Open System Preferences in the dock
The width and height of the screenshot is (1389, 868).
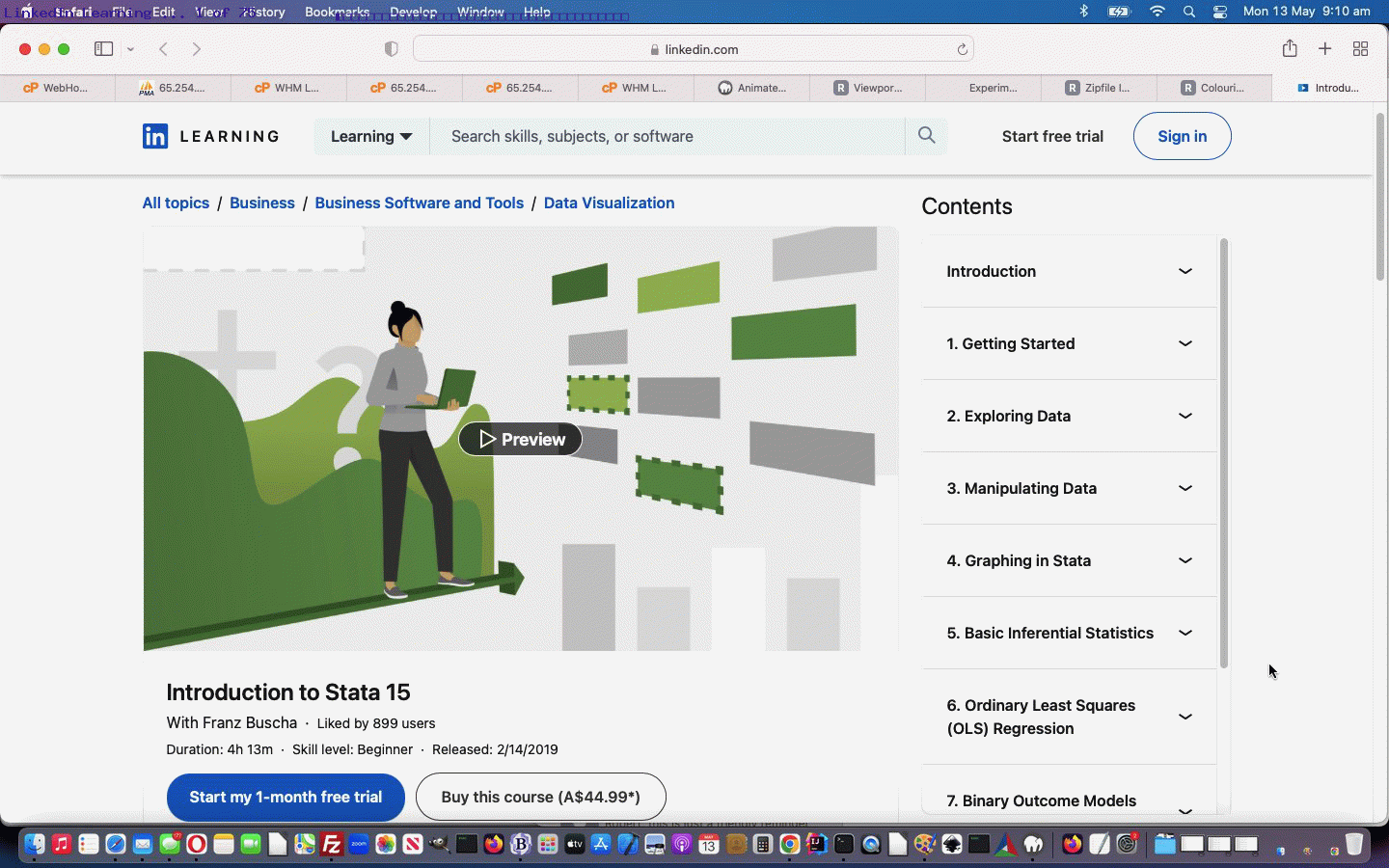coord(1127,845)
